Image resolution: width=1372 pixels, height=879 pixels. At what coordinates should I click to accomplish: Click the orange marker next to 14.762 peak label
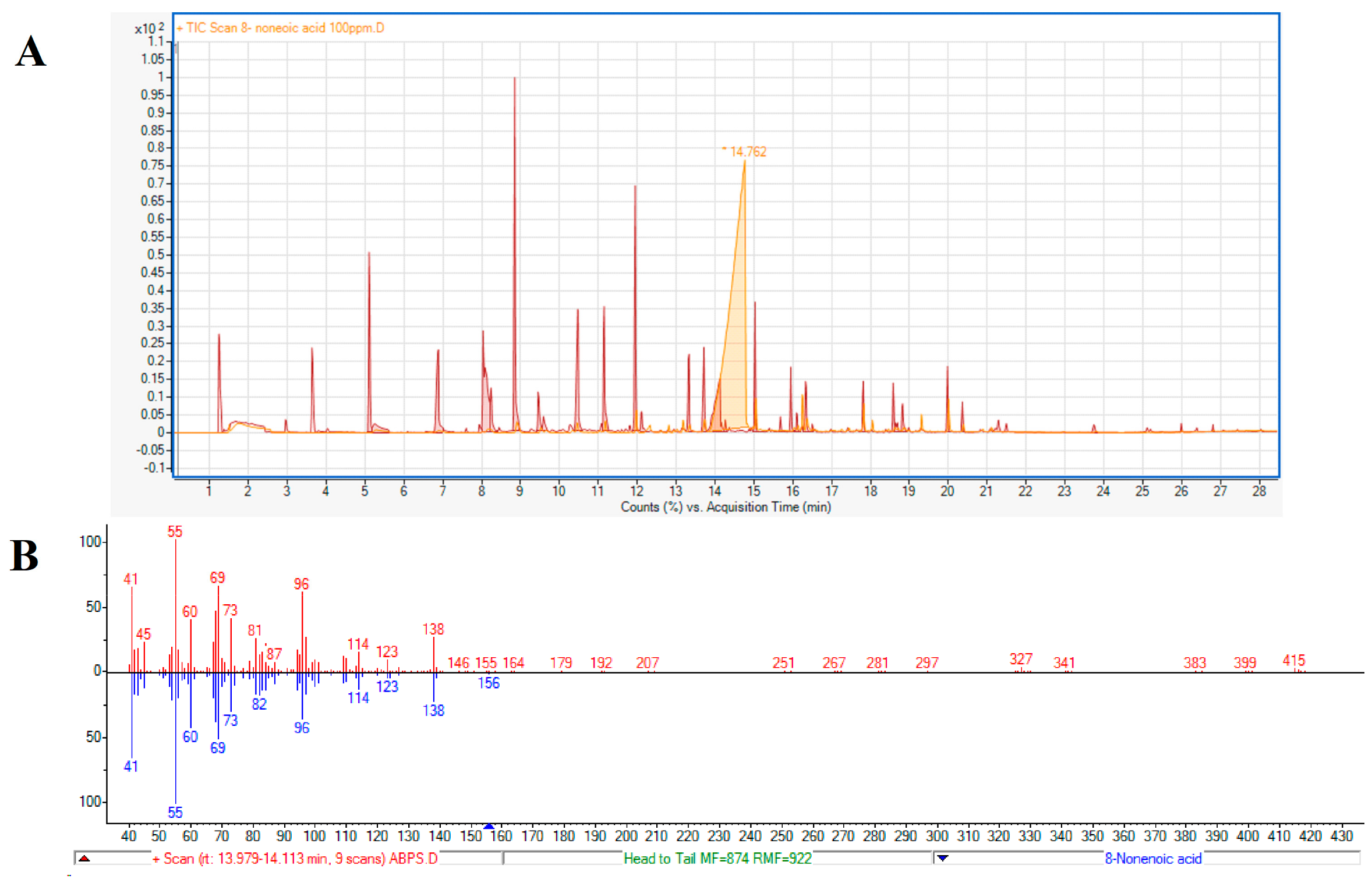[x=724, y=149]
